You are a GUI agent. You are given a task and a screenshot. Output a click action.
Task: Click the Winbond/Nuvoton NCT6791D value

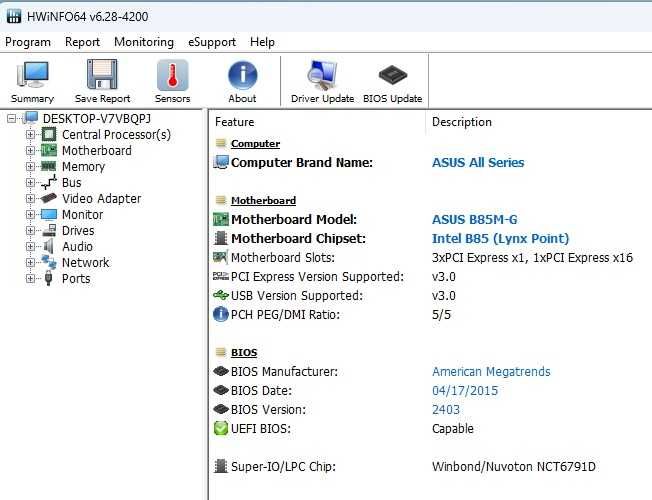coord(514,466)
